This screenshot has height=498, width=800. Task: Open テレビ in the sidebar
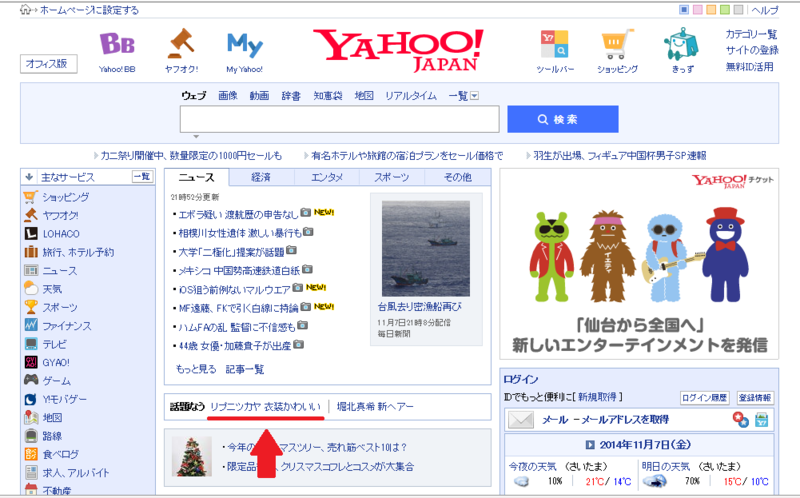[54, 344]
